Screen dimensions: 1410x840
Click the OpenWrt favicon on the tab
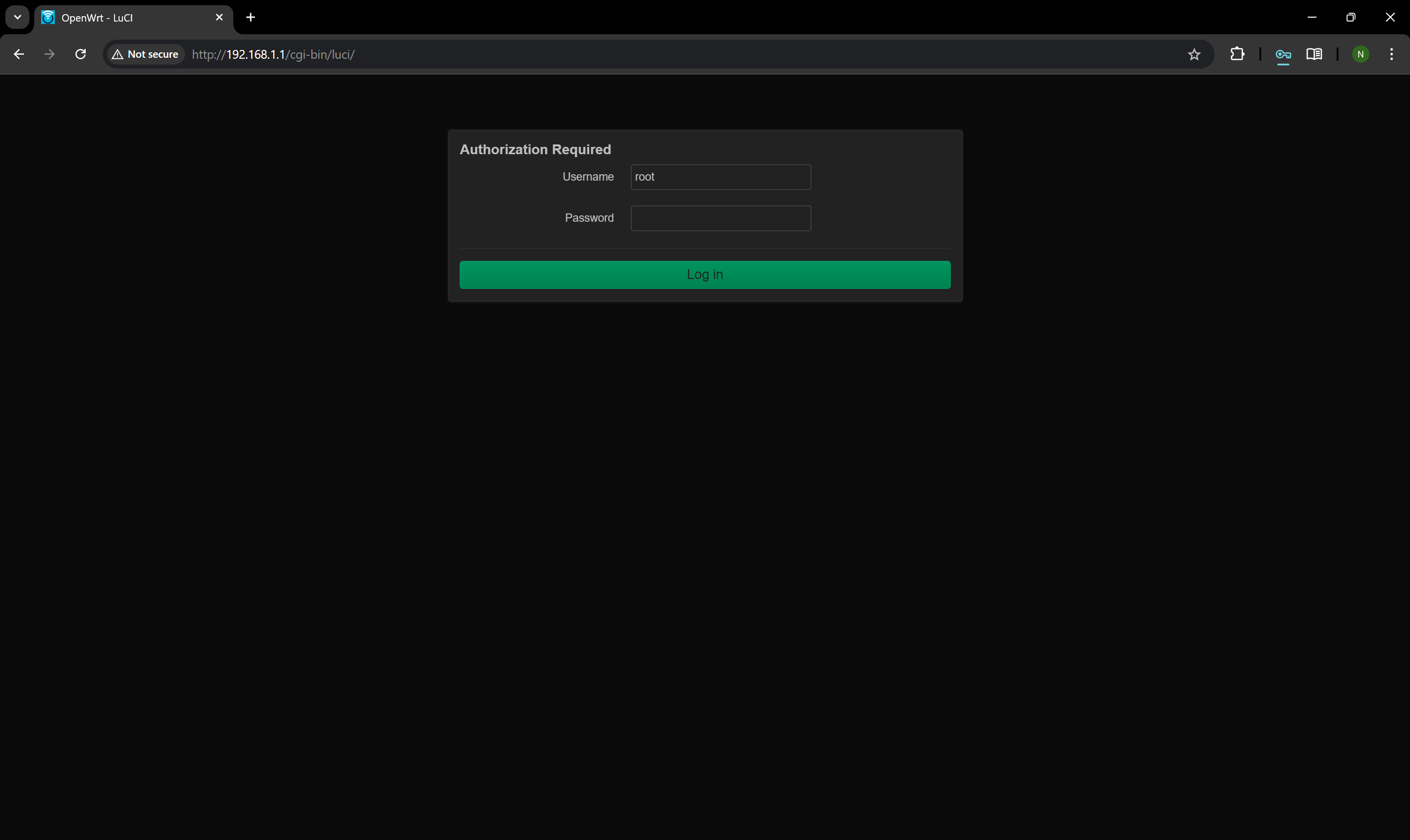[x=47, y=17]
